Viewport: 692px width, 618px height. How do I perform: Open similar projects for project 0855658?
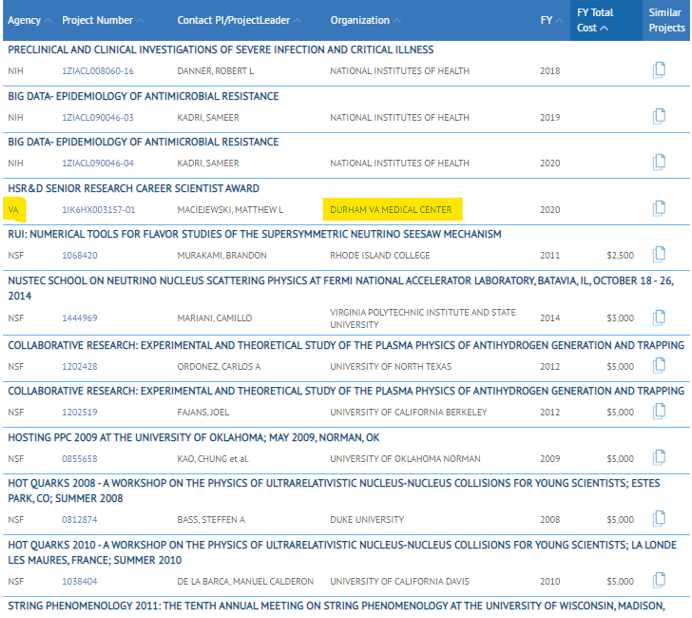[659, 458]
